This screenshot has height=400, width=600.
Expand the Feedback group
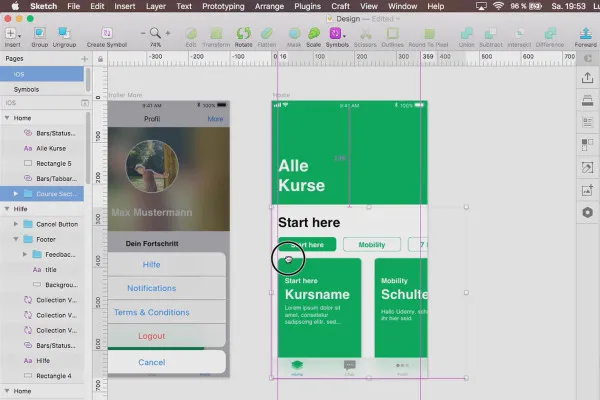(x=25, y=254)
